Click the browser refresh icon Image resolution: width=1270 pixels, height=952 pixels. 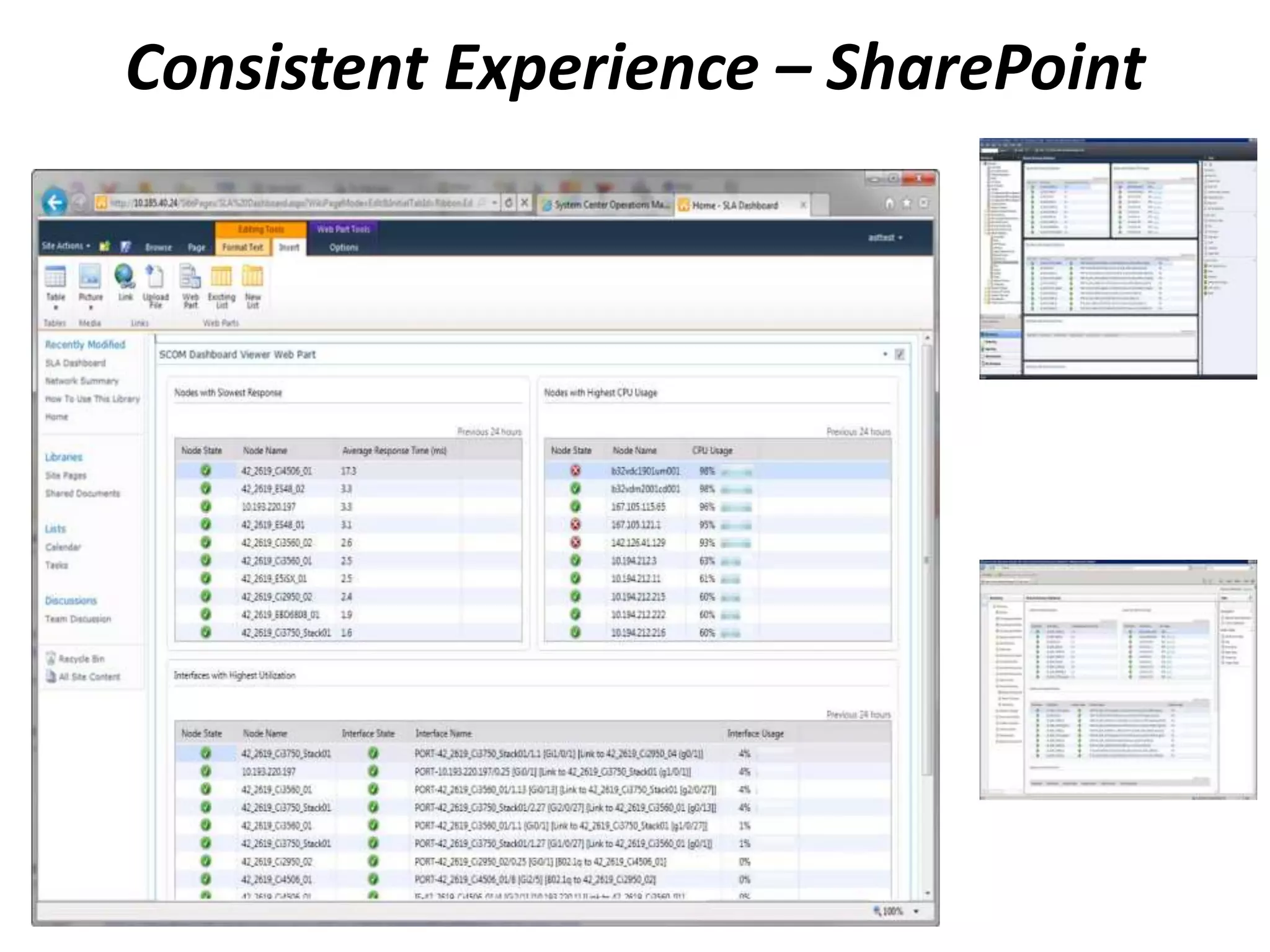(x=508, y=203)
